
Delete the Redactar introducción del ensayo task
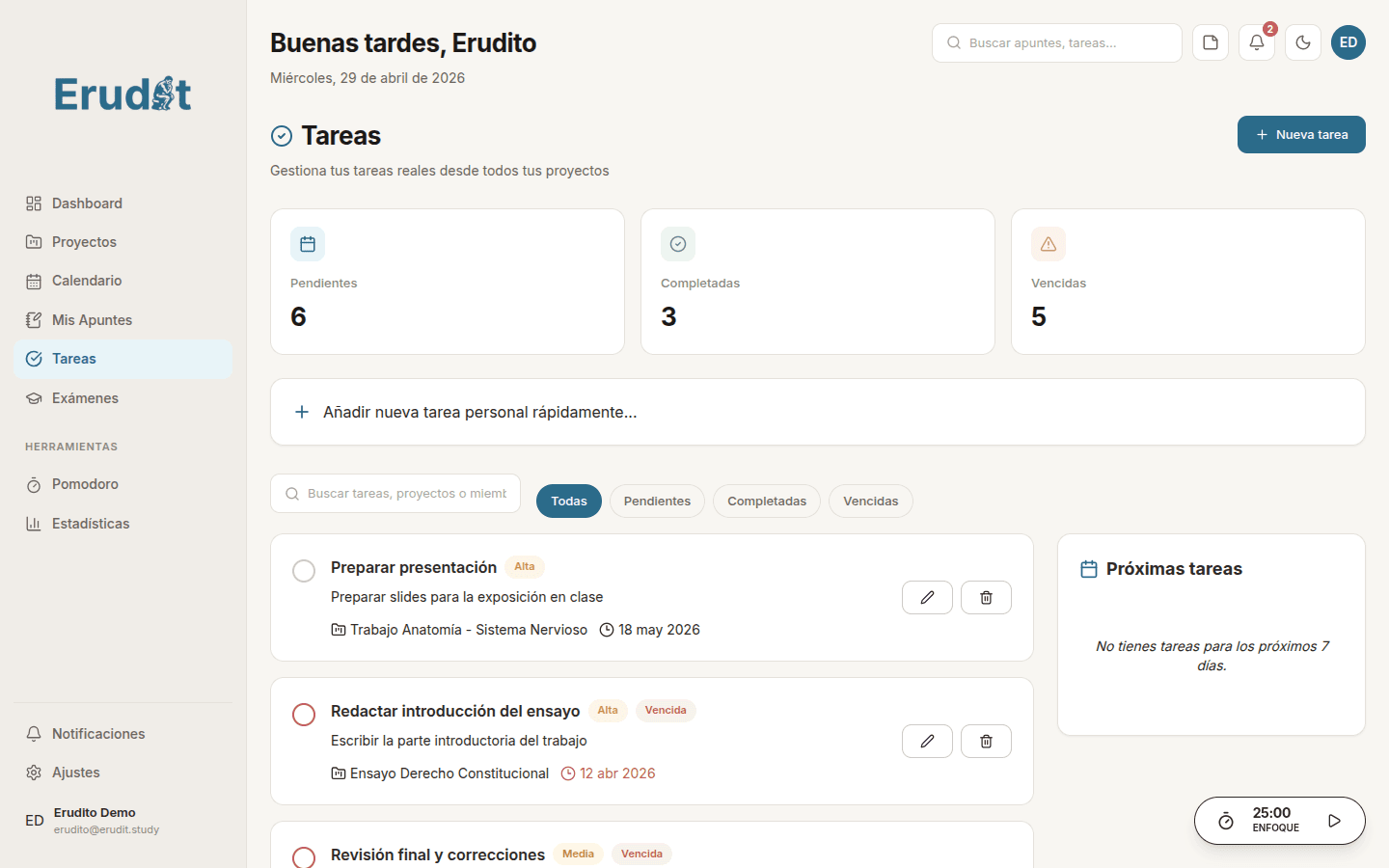(x=986, y=741)
